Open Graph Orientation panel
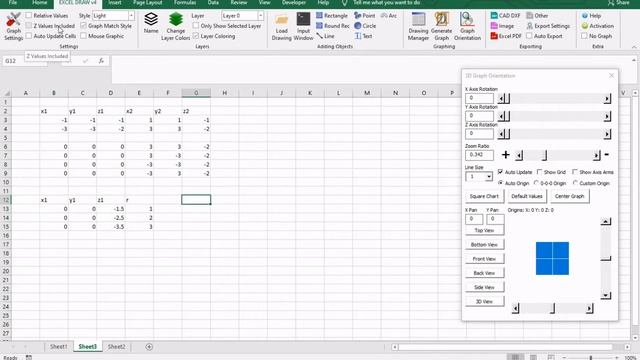 pyautogui.click(x=467, y=27)
